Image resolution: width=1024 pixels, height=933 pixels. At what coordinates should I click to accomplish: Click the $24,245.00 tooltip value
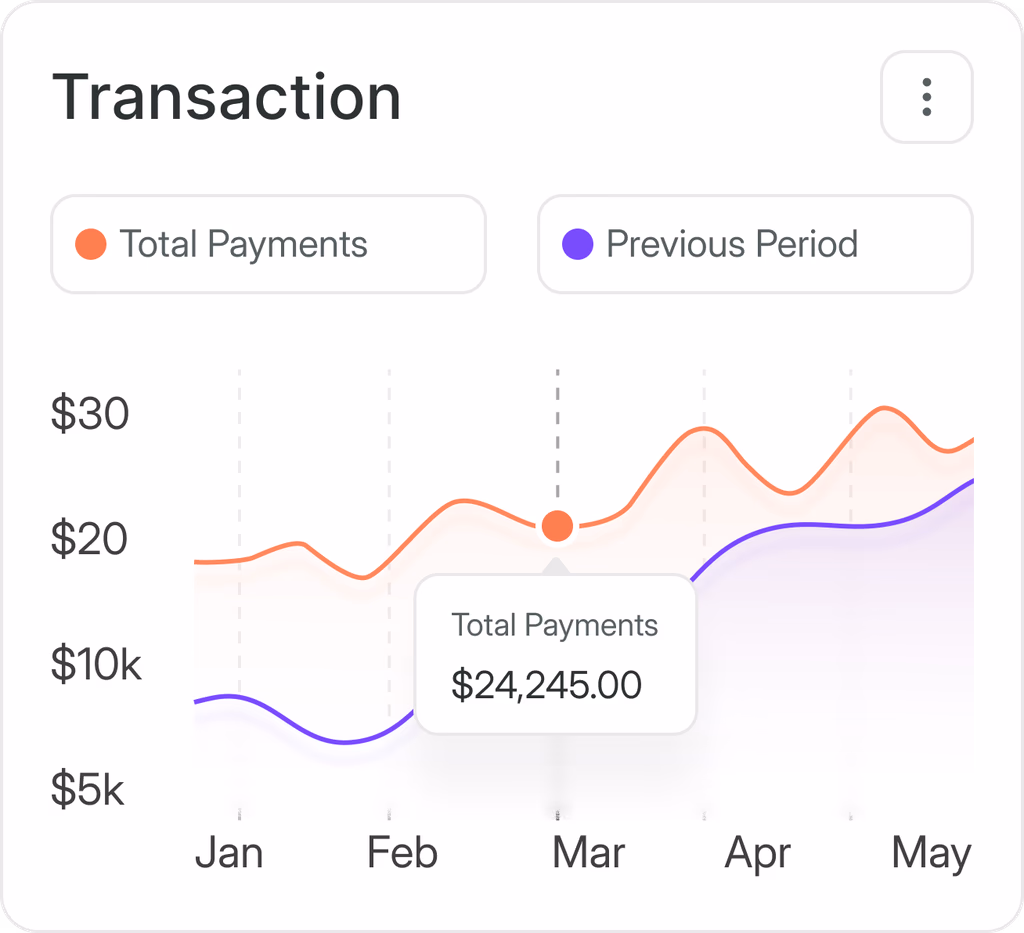pos(547,686)
